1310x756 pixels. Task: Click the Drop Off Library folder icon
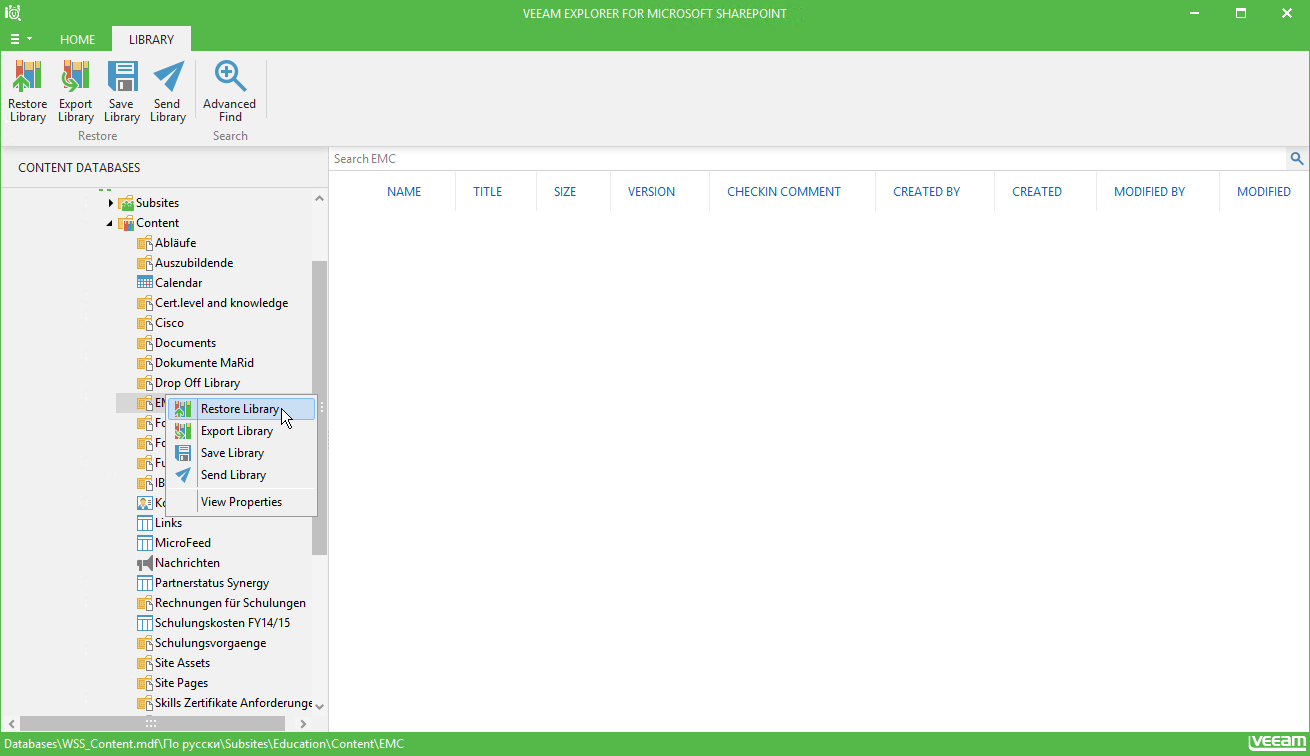click(x=144, y=383)
